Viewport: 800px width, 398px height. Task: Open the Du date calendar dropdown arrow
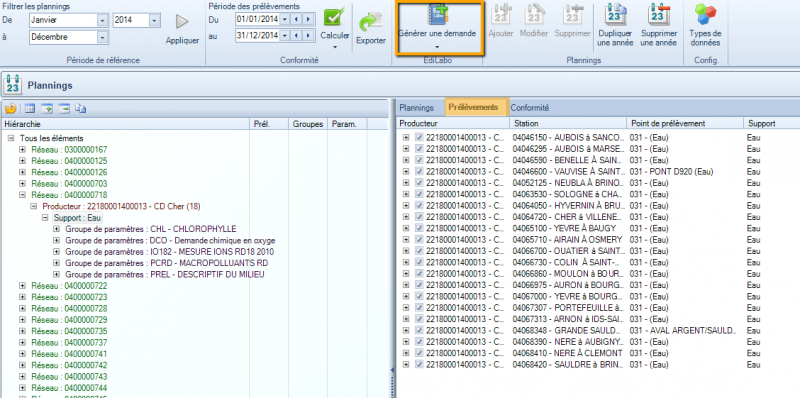[285, 20]
